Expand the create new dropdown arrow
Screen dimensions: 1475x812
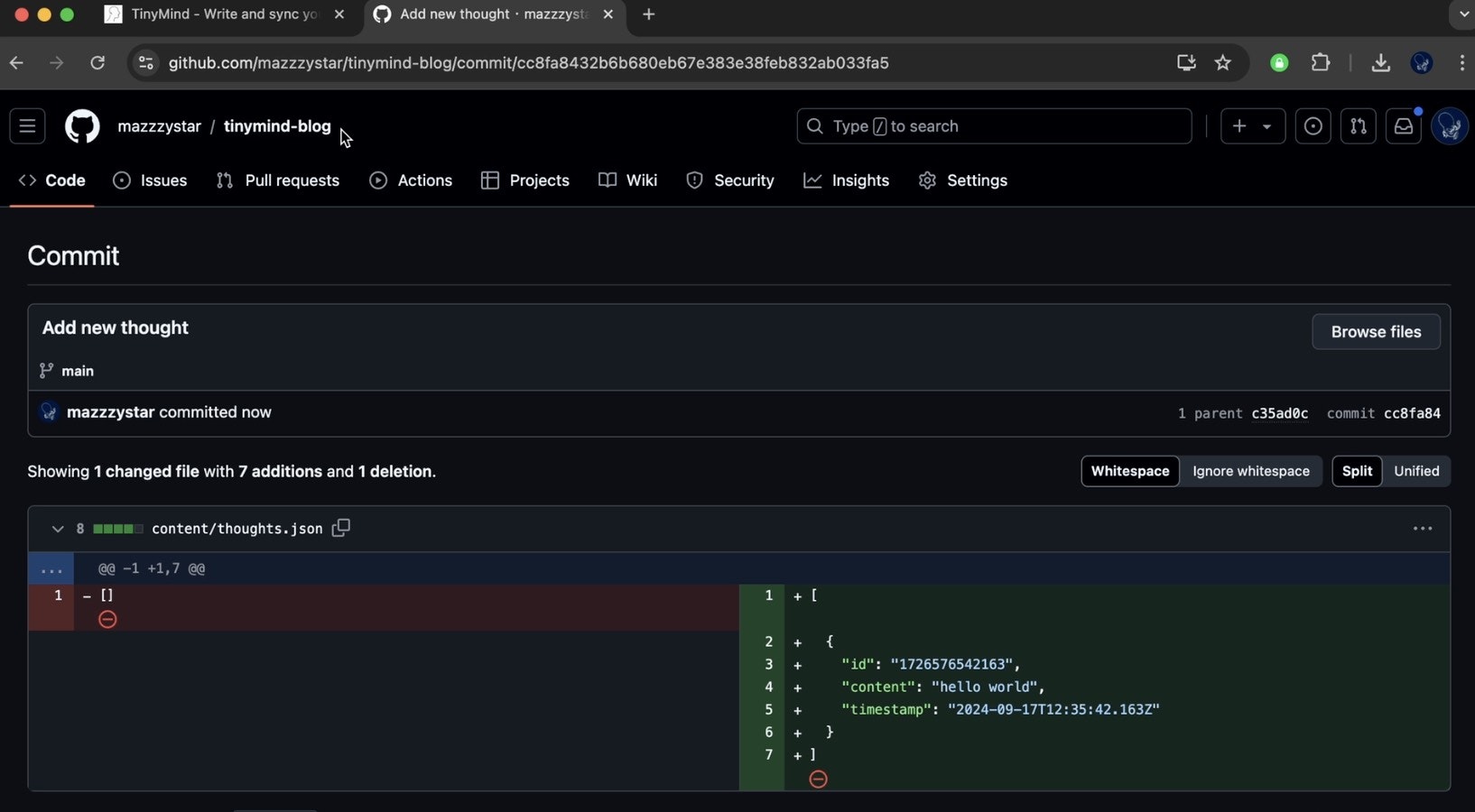1267,126
